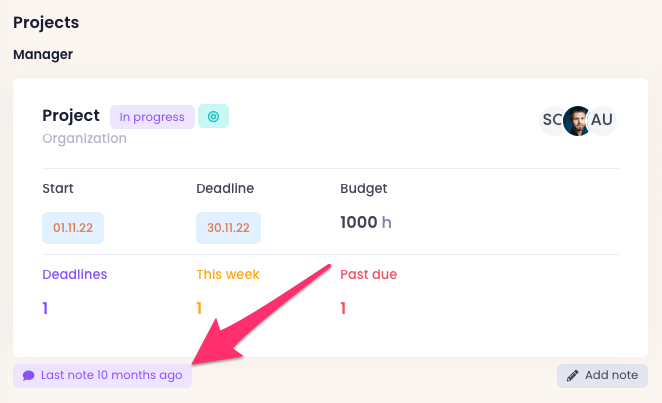This screenshot has width=662, height=403.
Task: Click the In progress status badge
Action: click(152, 116)
